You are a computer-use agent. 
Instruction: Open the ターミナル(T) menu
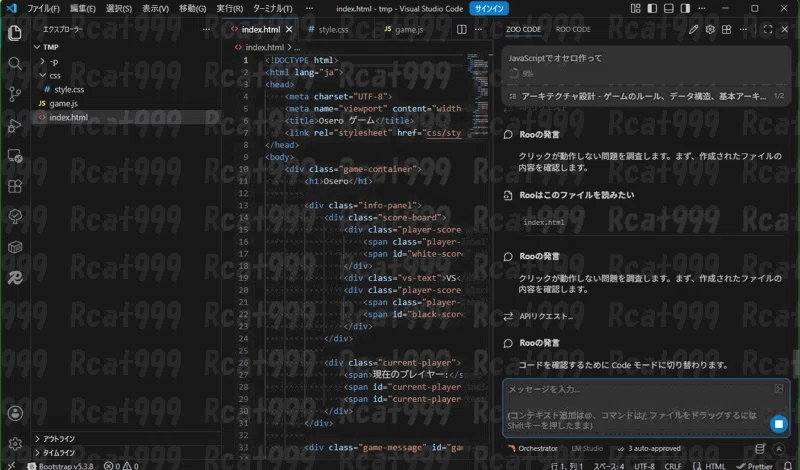pyautogui.click(x=273, y=8)
